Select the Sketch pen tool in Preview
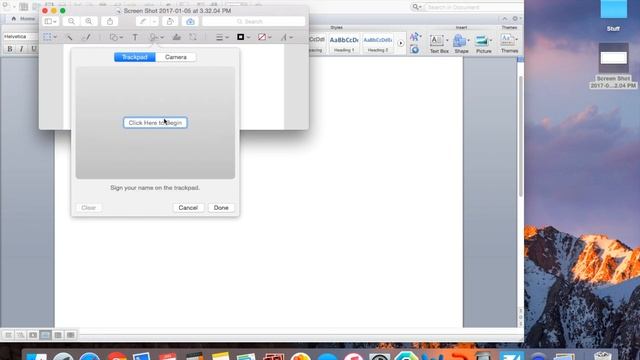Screen dimensions: 640x360 pos(86,37)
